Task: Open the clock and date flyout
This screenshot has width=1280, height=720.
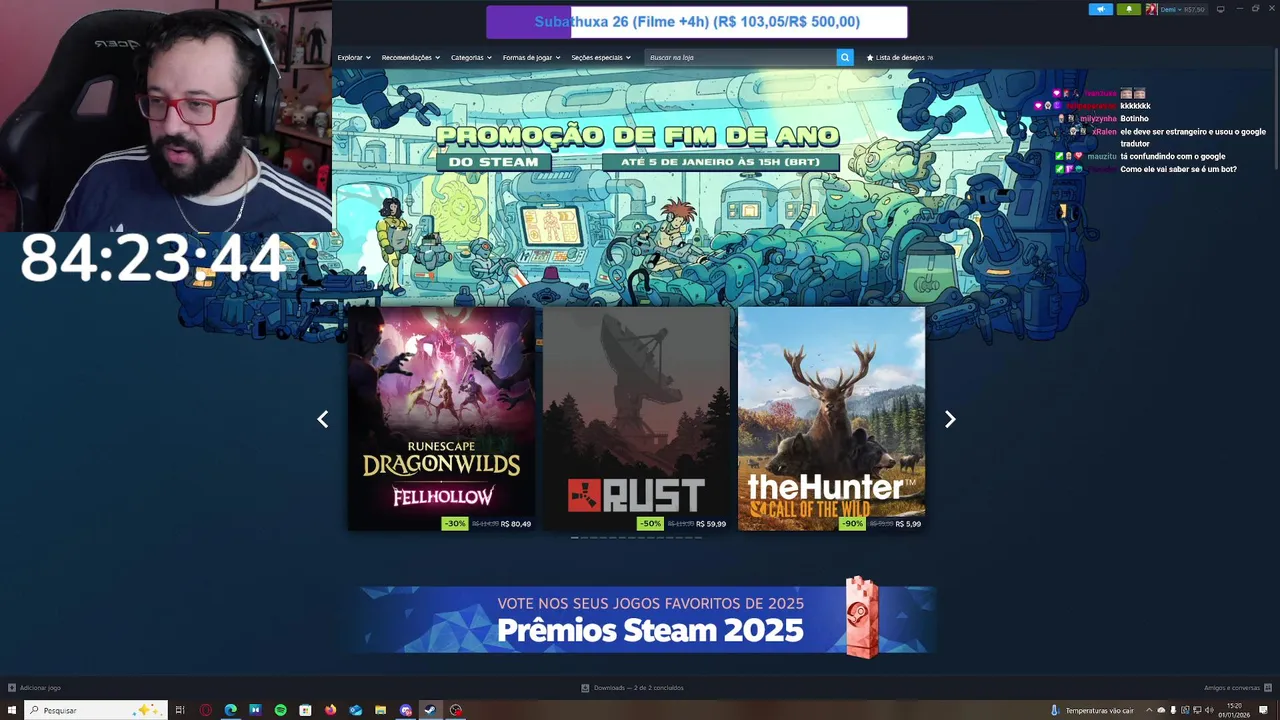Action: point(1234,710)
